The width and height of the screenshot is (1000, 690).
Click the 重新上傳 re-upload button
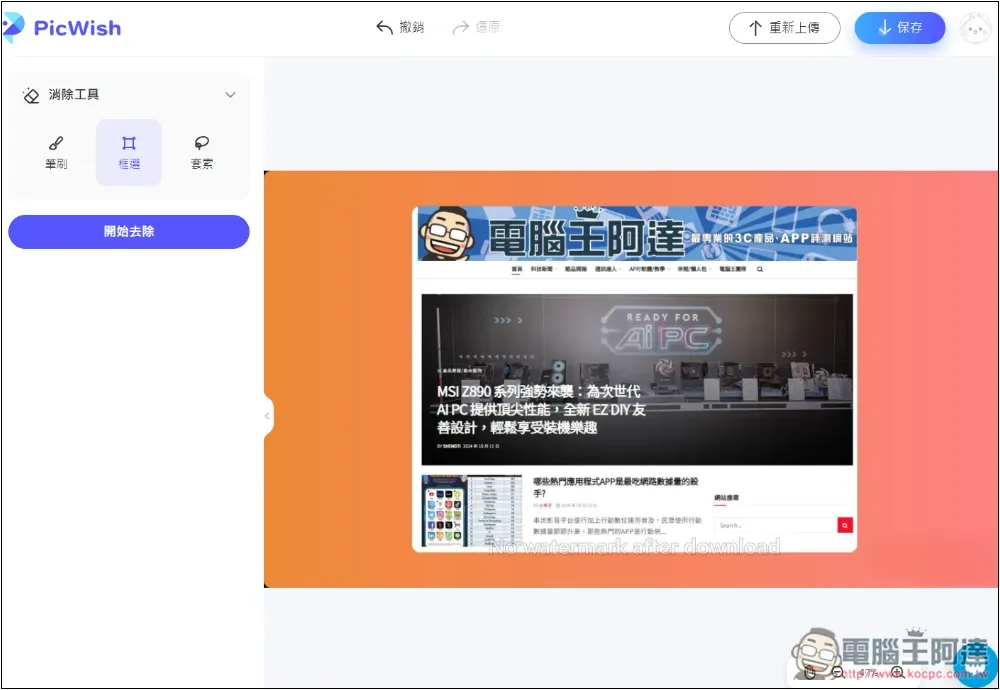pos(784,28)
